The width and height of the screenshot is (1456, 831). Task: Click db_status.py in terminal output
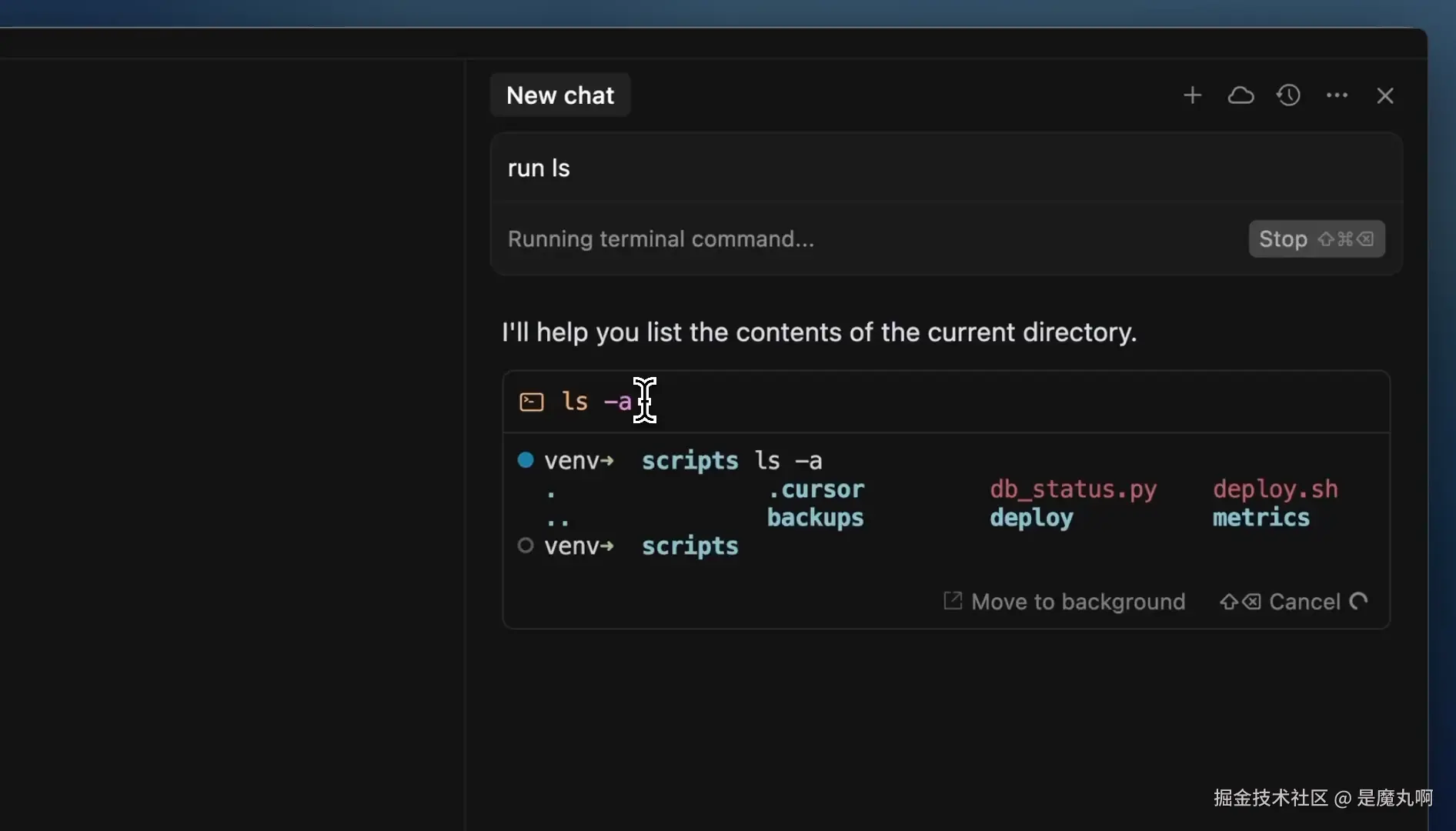(1073, 489)
